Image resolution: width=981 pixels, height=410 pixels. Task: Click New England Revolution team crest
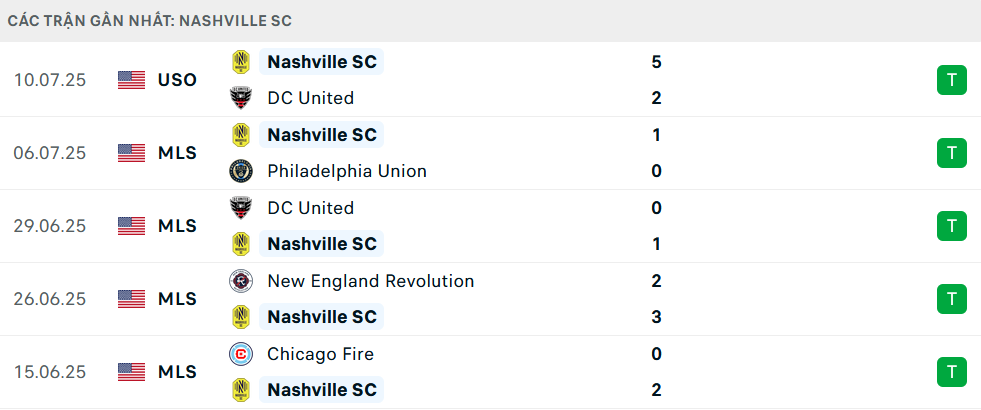[x=241, y=281]
